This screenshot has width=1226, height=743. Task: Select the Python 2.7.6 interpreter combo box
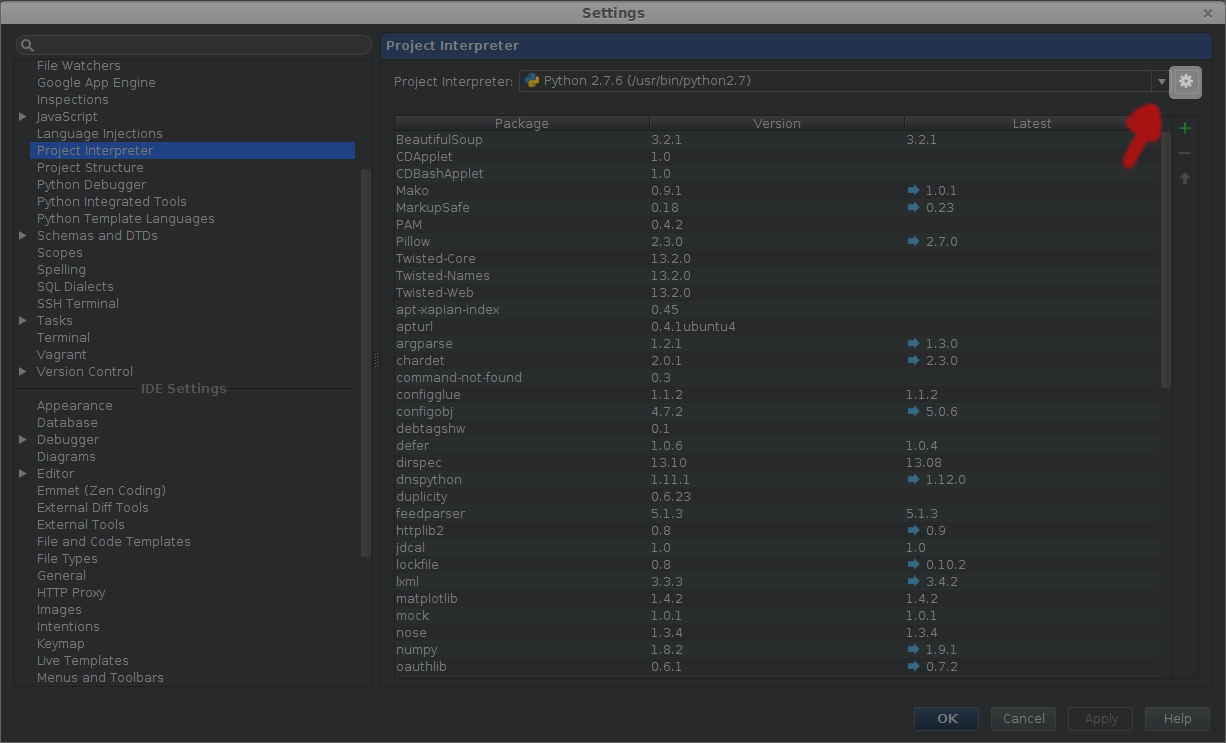(843, 81)
